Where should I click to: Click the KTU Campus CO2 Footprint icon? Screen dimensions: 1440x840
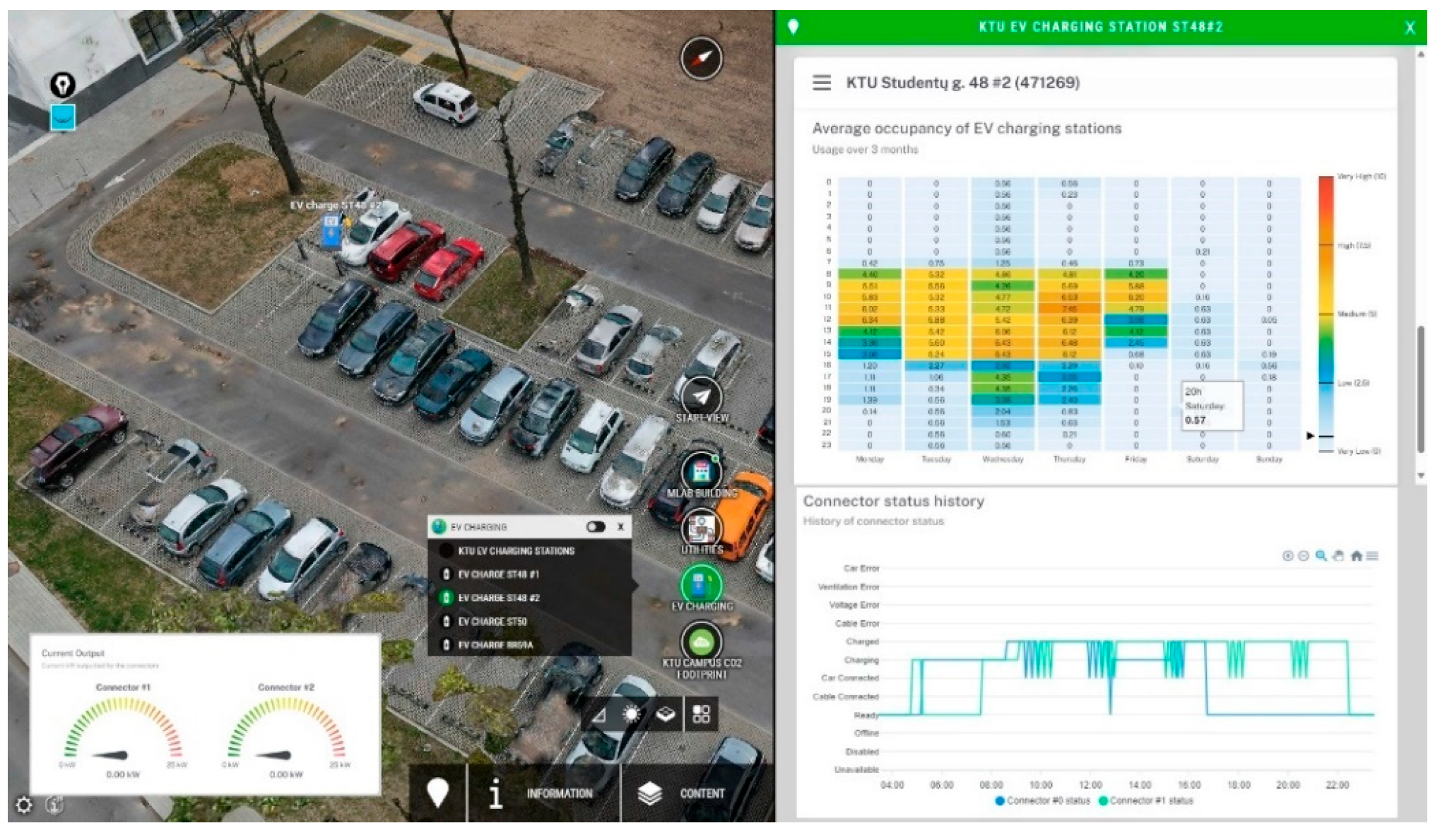click(700, 641)
